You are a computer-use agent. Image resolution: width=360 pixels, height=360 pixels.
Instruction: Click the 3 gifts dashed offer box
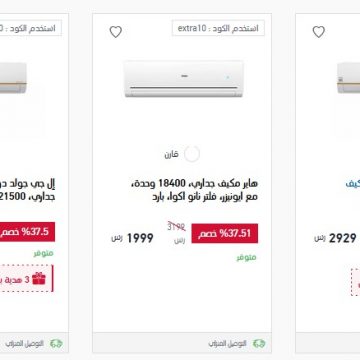point(27,279)
